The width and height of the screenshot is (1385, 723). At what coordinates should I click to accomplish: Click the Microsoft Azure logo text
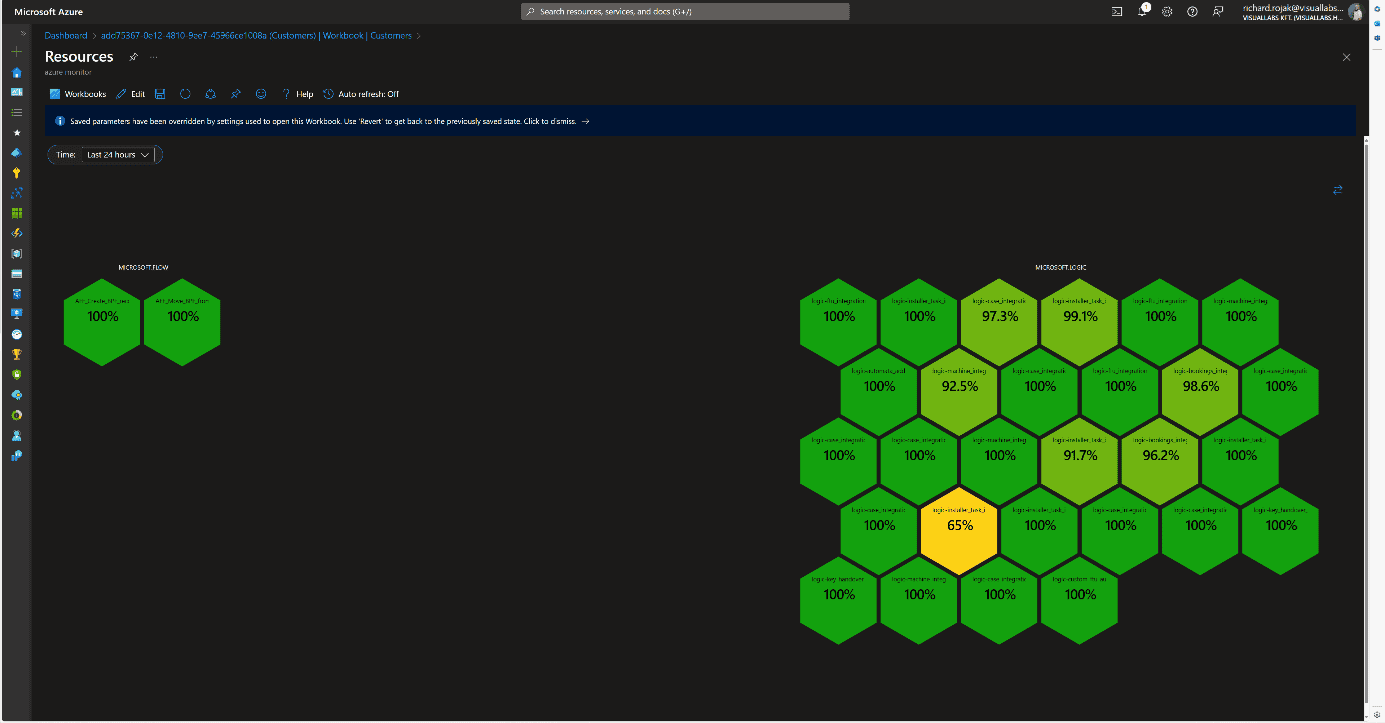[49, 12]
